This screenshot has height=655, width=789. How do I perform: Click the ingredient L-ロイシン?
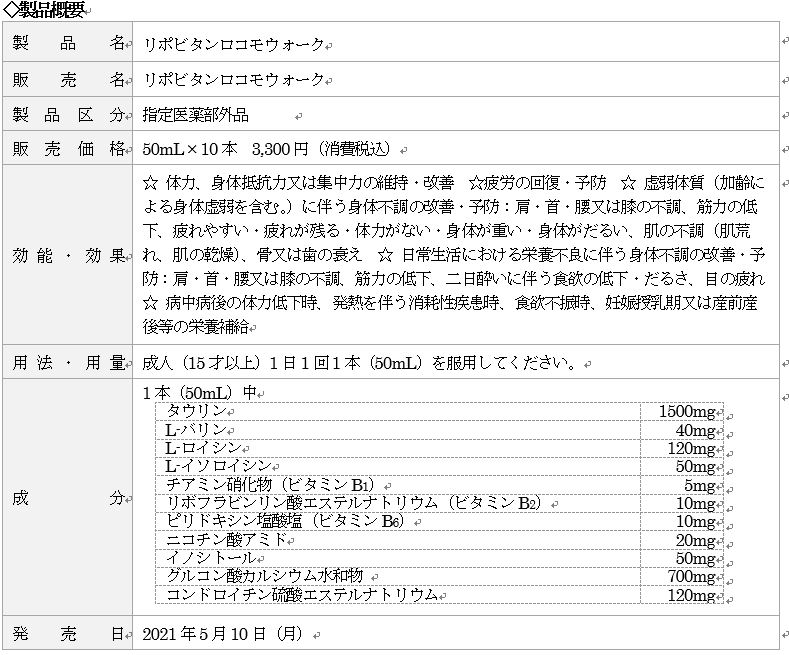[203, 448]
